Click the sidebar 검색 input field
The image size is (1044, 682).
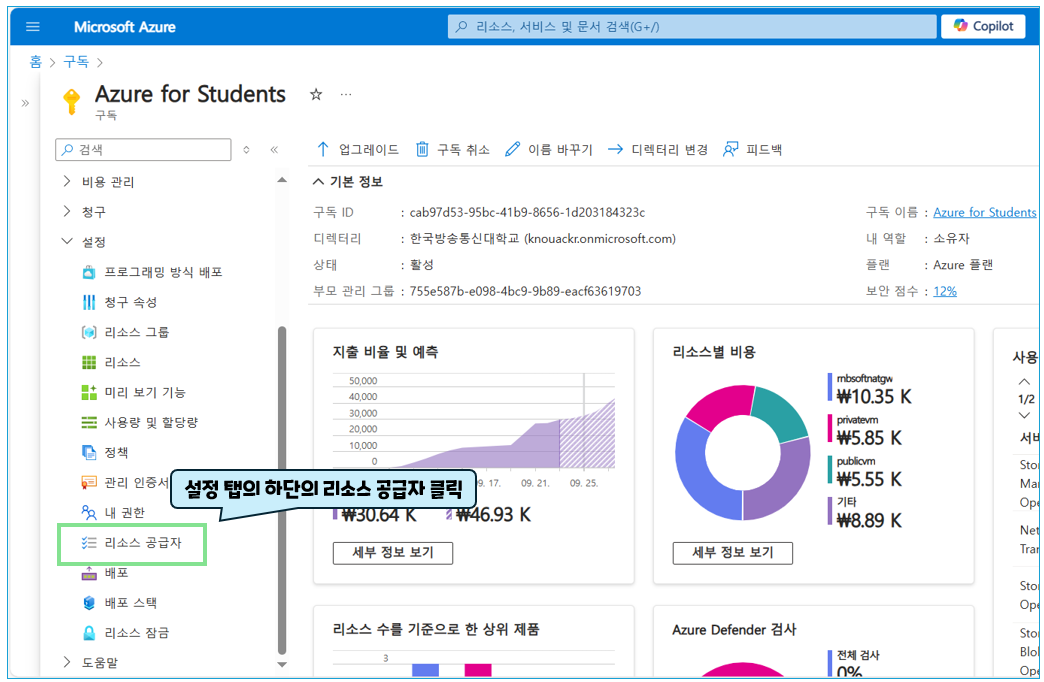point(143,150)
